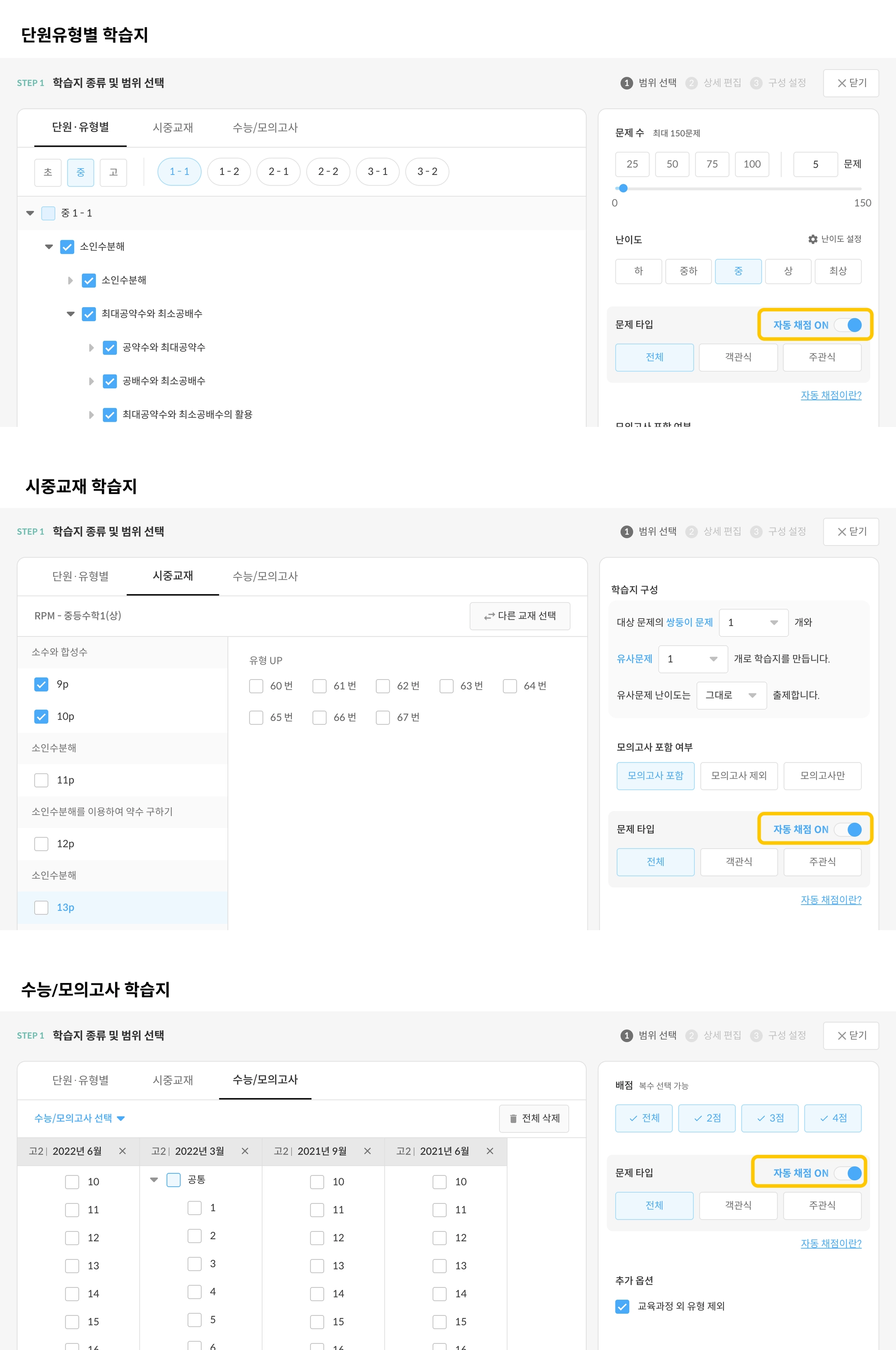Screen dimensions: 896x1350
Task: Uncheck 교육과정 외 유형 제외 option
Action: (622, 1306)
